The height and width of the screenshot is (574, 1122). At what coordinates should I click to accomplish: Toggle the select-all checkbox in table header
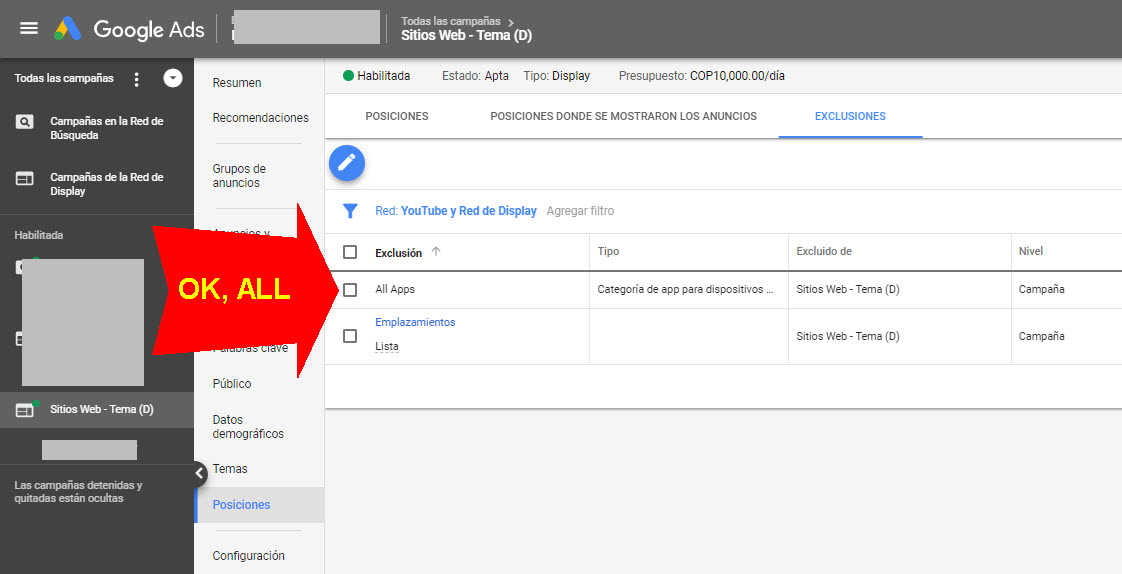pyautogui.click(x=350, y=252)
